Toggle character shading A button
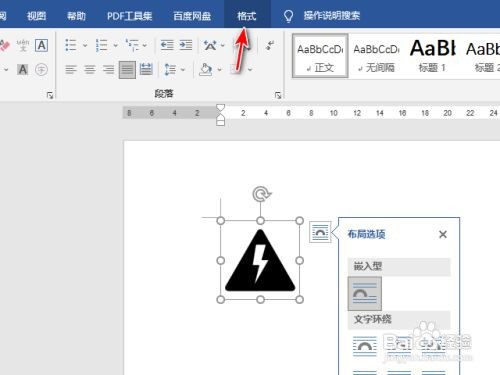The image size is (500, 375). point(23,70)
